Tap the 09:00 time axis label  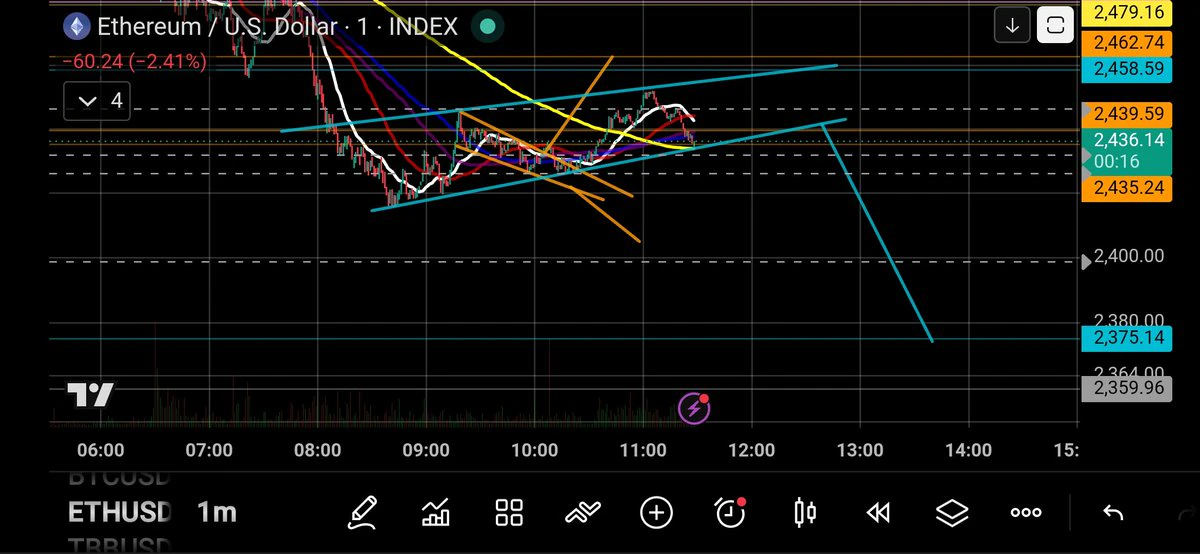(x=425, y=451)
